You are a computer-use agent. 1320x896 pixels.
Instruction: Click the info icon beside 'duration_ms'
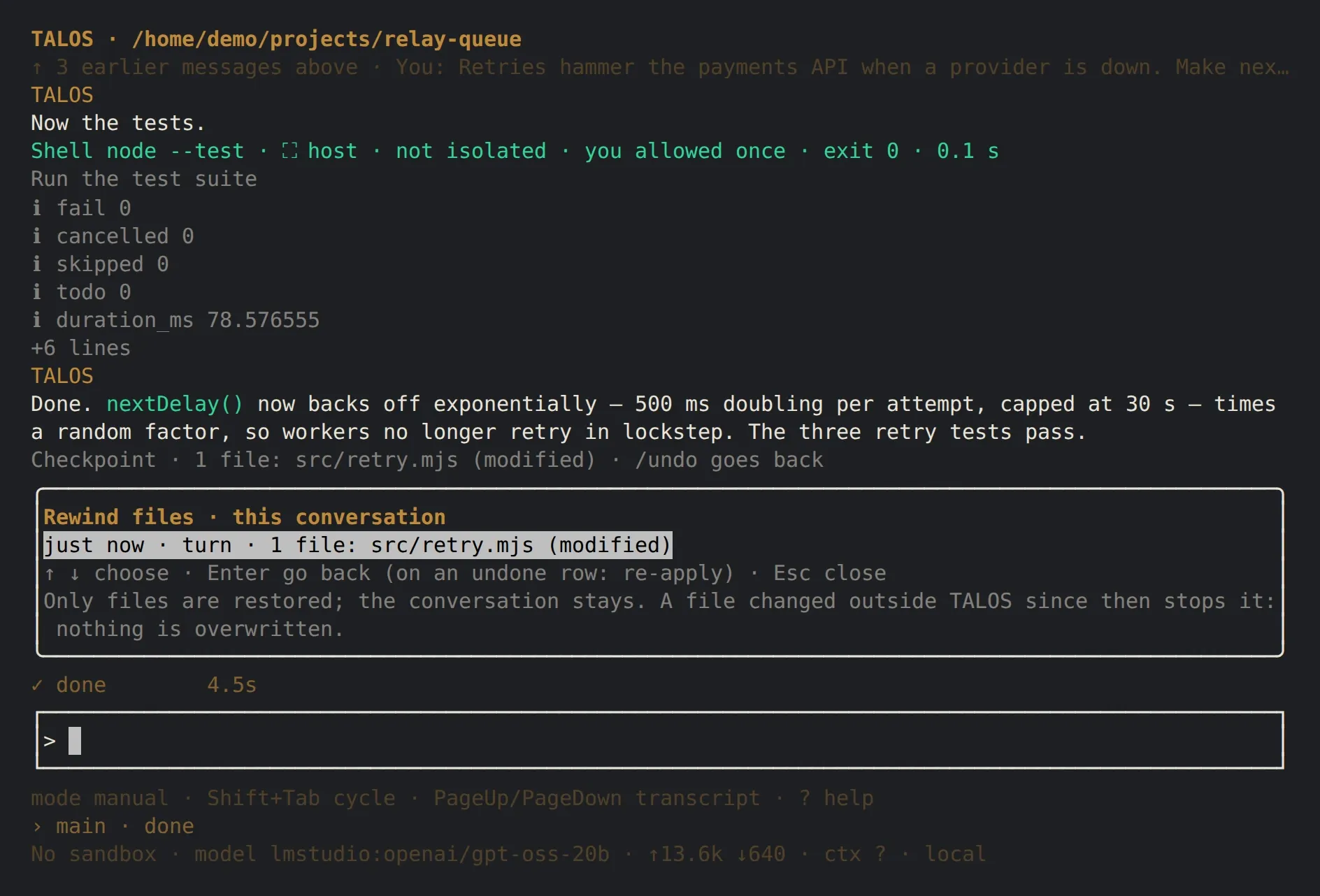click(36, 319)
